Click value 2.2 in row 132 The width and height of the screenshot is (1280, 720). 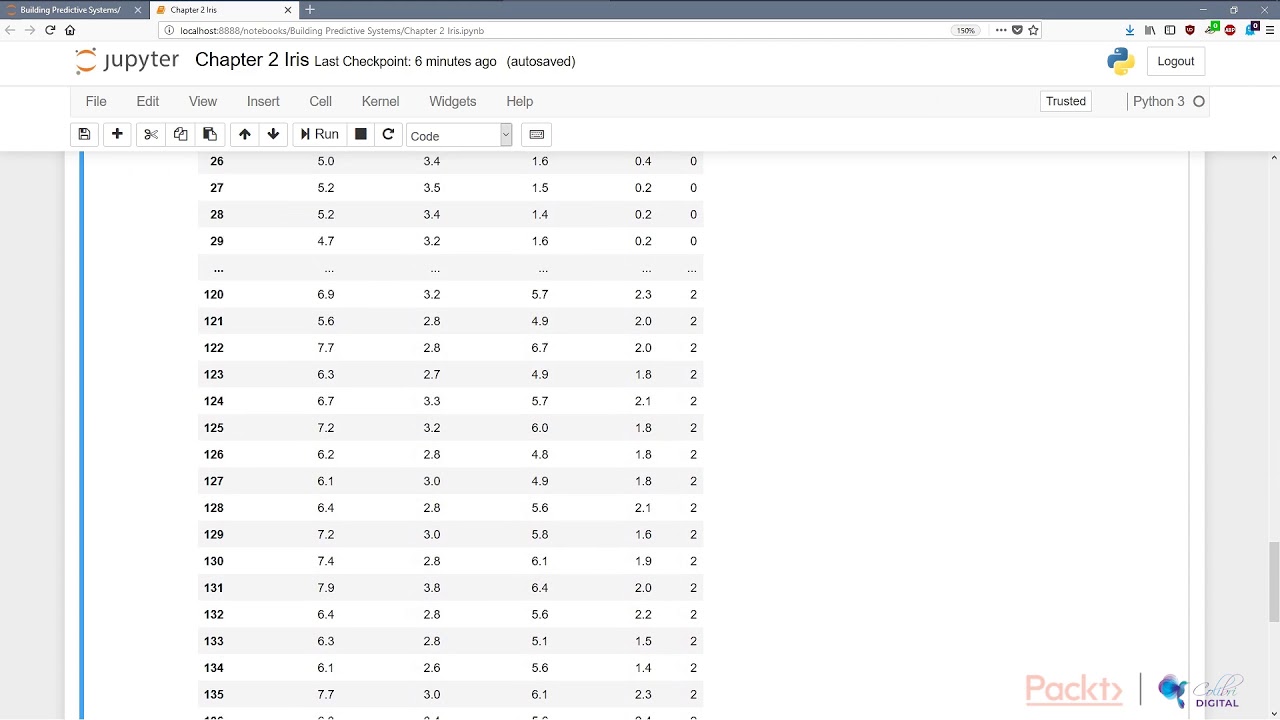click(643, 614)
